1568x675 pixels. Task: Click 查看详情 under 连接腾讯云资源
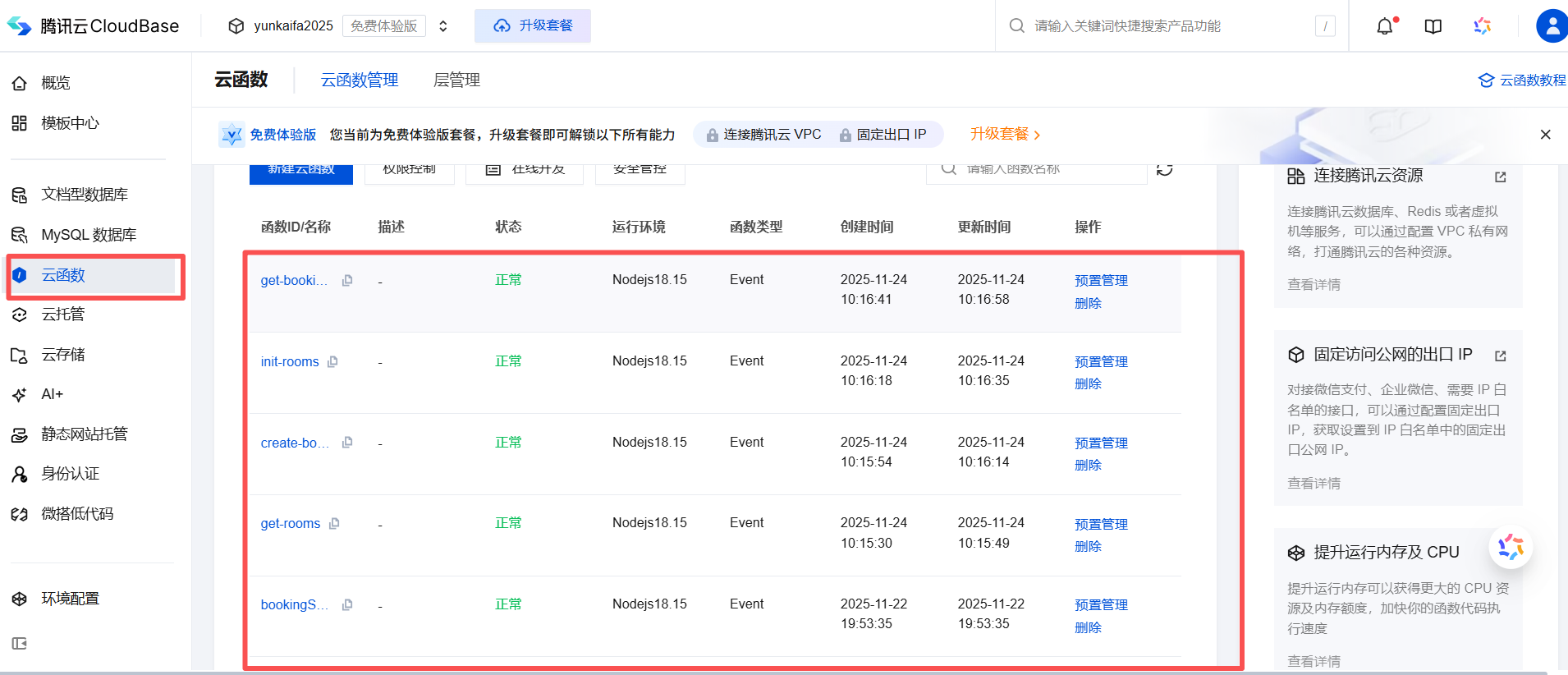tap(1314, 285)
